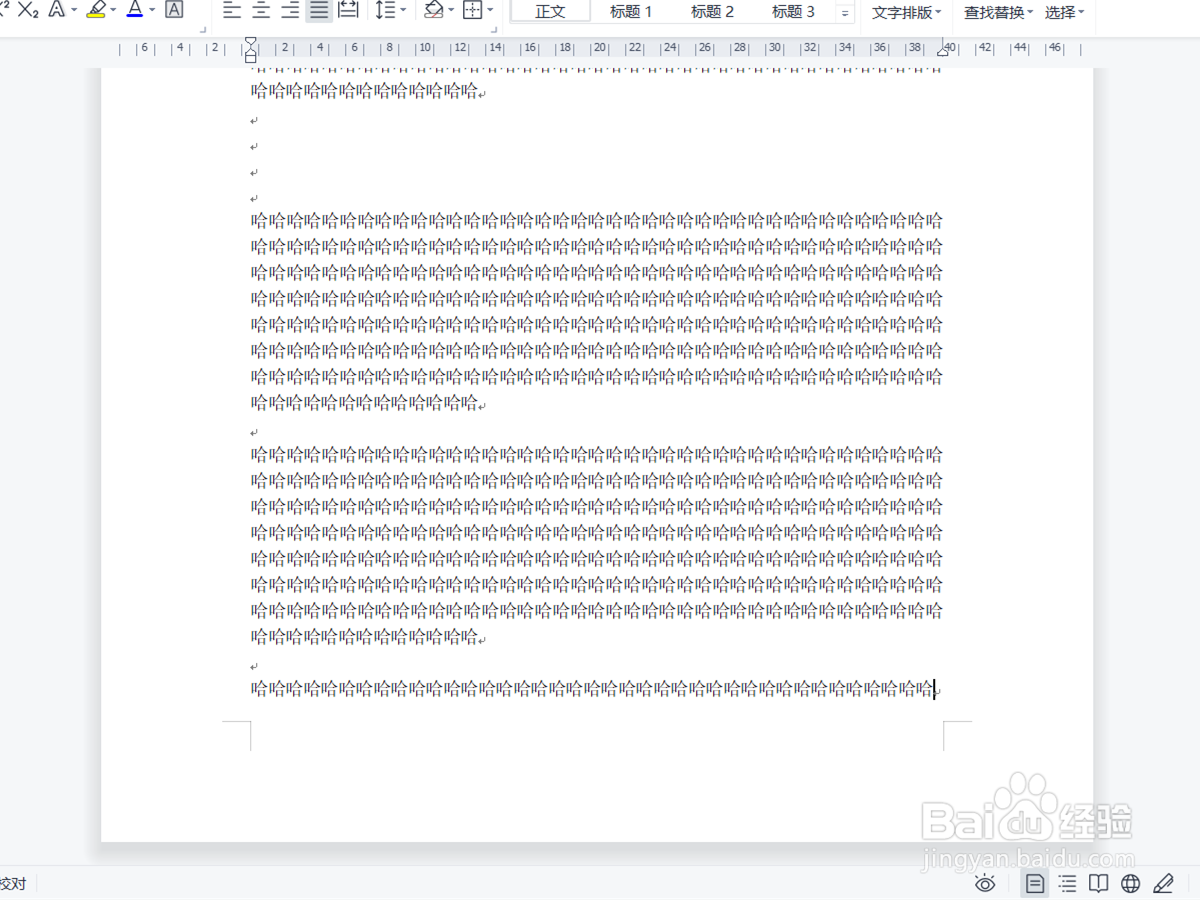This screenshot has width=1200, height=900.
Task: Enable writing mode pen icon
Action: tap(1163, 883)
